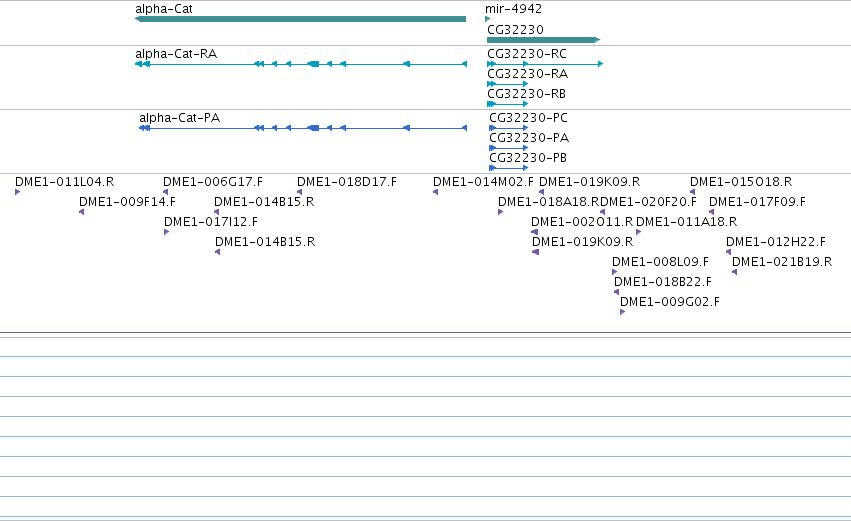Select the DME1-002O11.R label
Screen dimensions: 851x521
582,222
